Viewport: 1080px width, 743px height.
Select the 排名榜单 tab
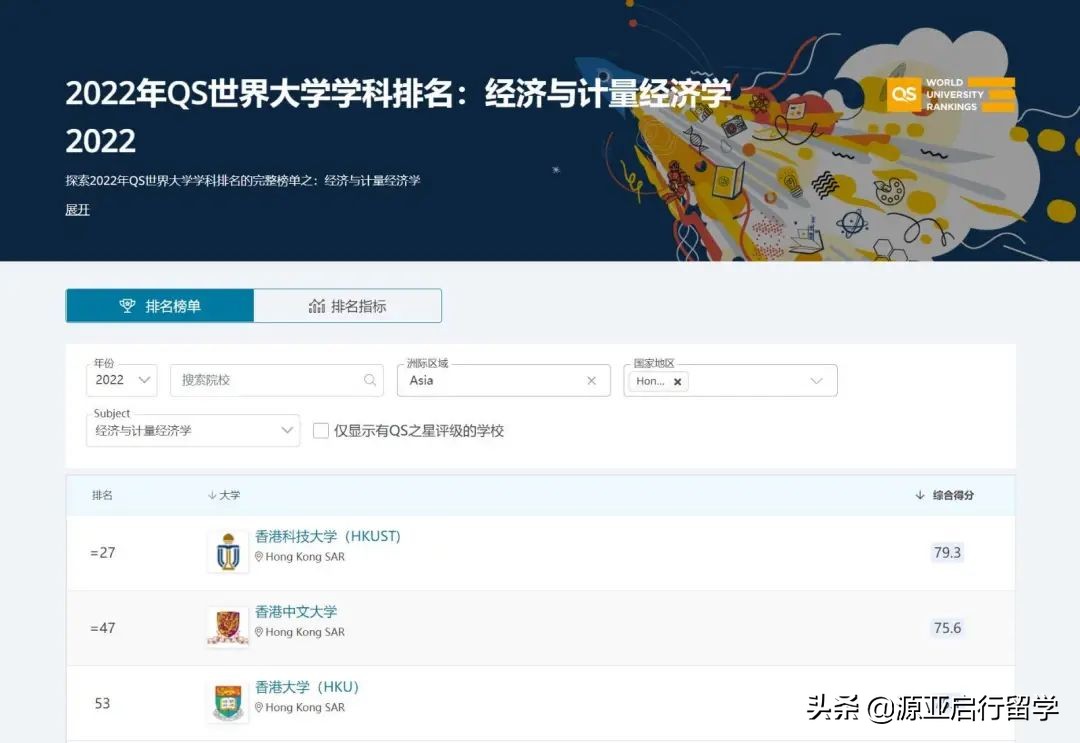(x=159, y=306)
